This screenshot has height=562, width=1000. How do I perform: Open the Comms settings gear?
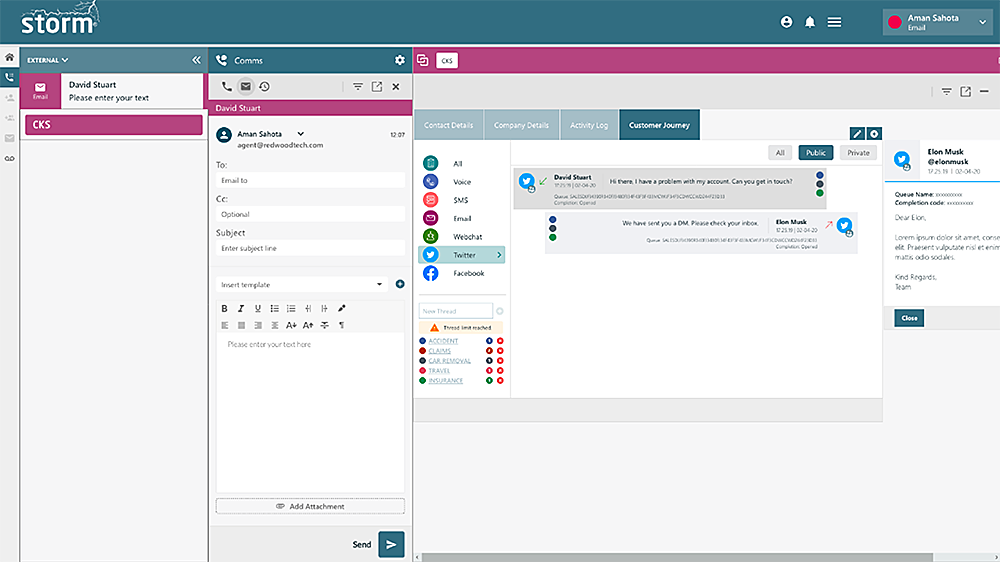tap(400, 60)
